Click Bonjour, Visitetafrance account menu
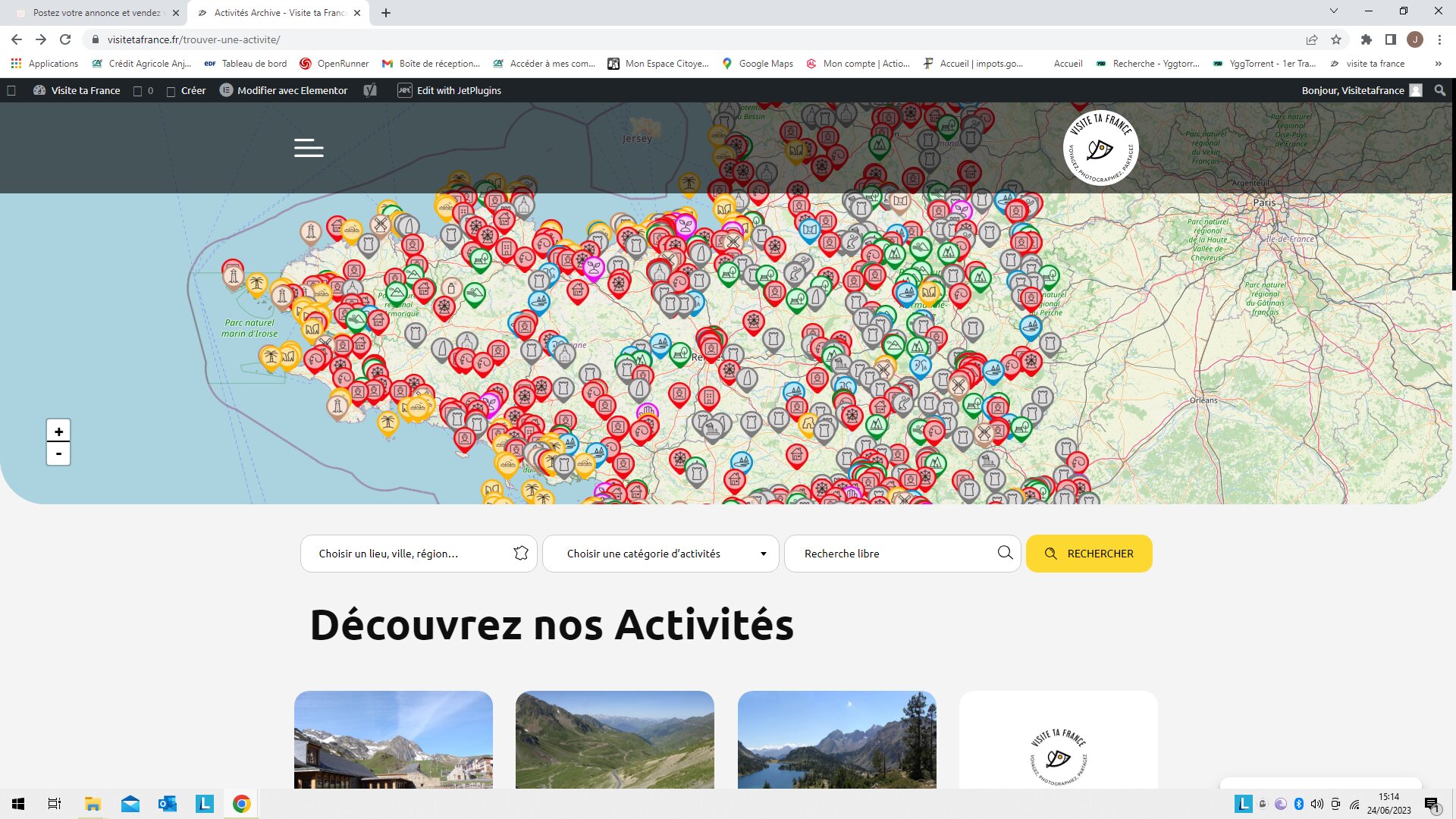The height and width of the screenshot is (819, 1456). pyautogui.click(x=1362, y=90)
